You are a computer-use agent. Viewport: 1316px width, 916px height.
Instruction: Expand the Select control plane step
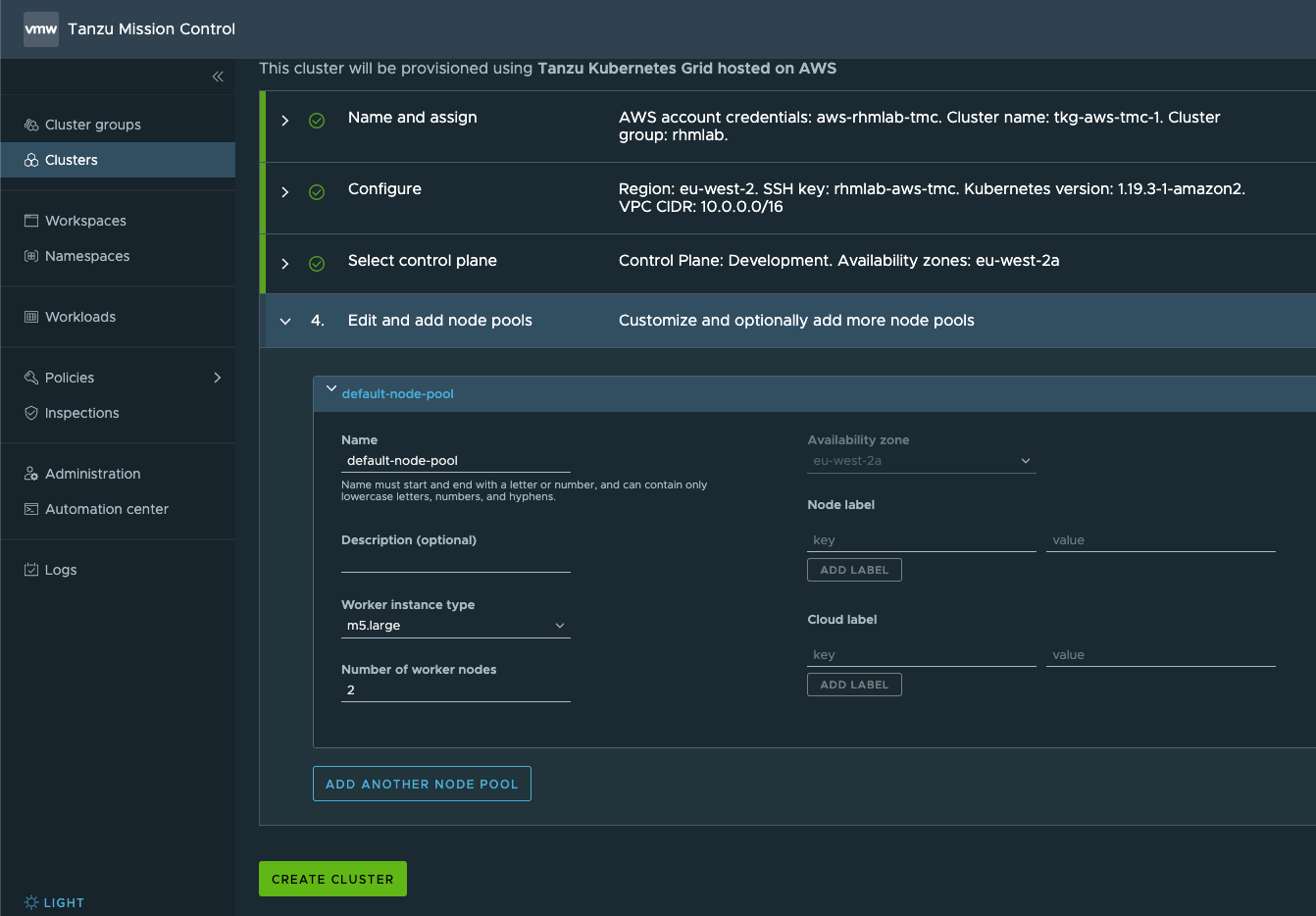click(285, 264)
